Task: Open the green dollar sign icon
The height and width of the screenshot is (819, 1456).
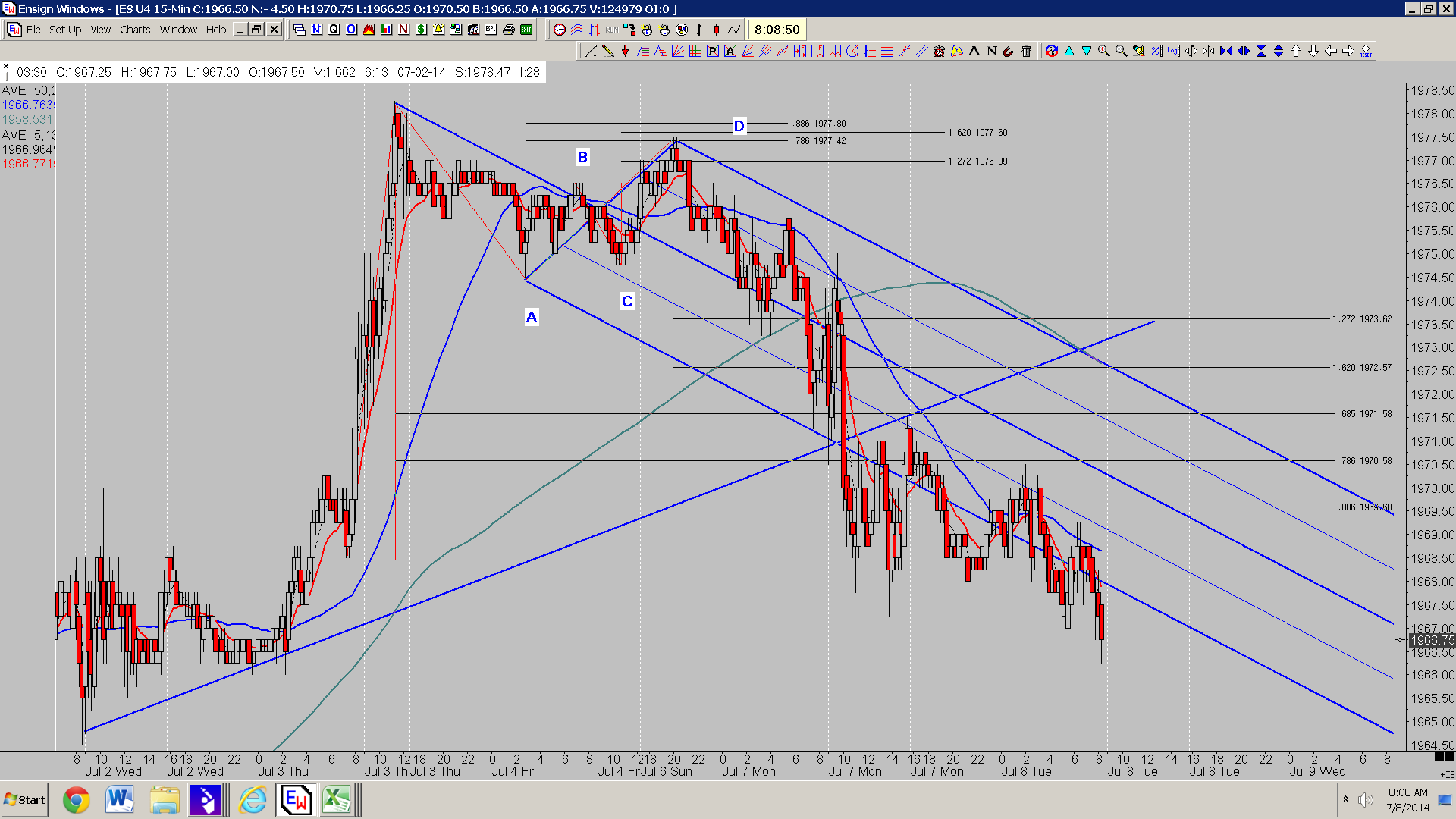Action: (421, 30)
